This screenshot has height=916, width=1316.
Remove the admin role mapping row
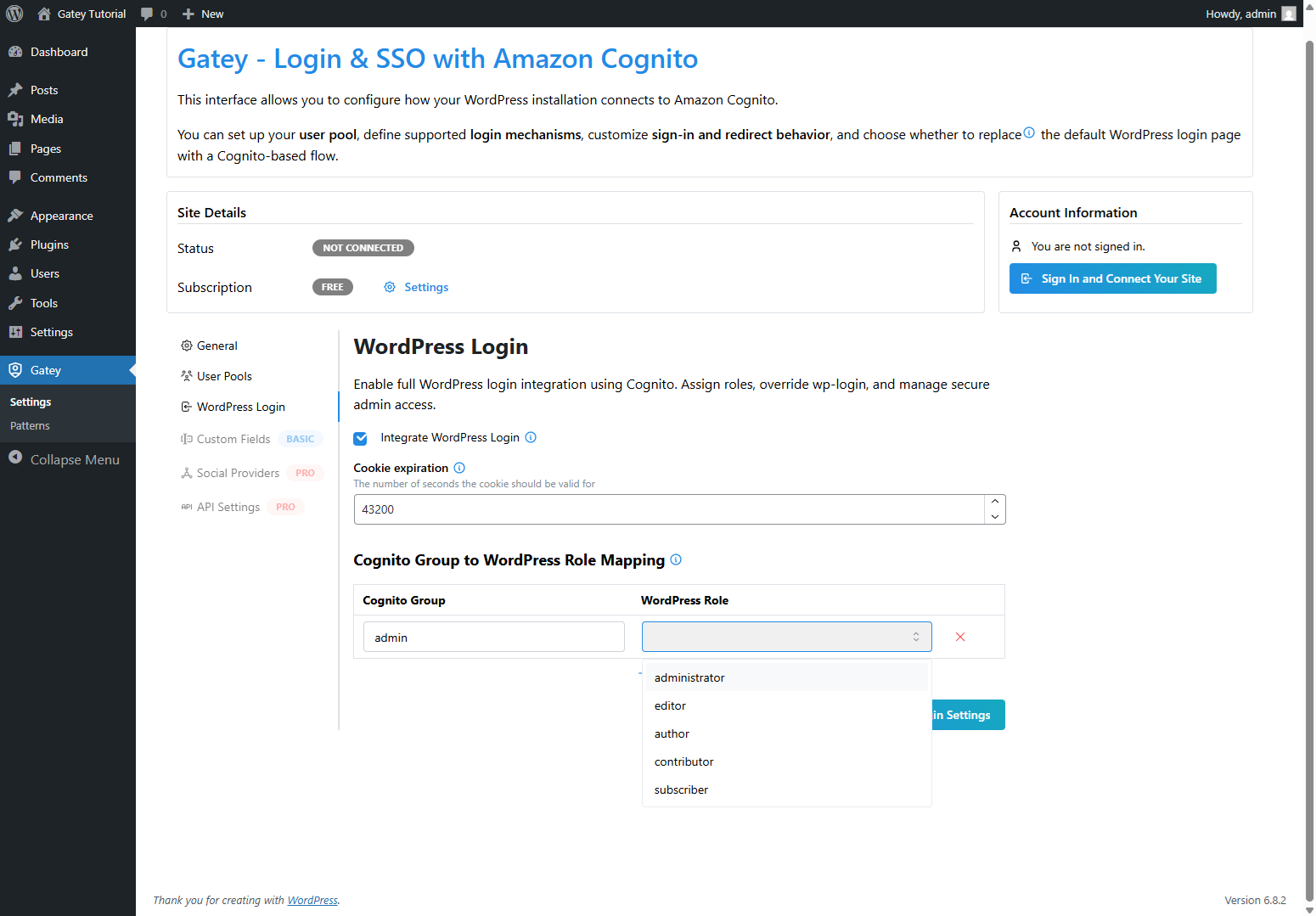pyautogui.click(x=960, y=637)
